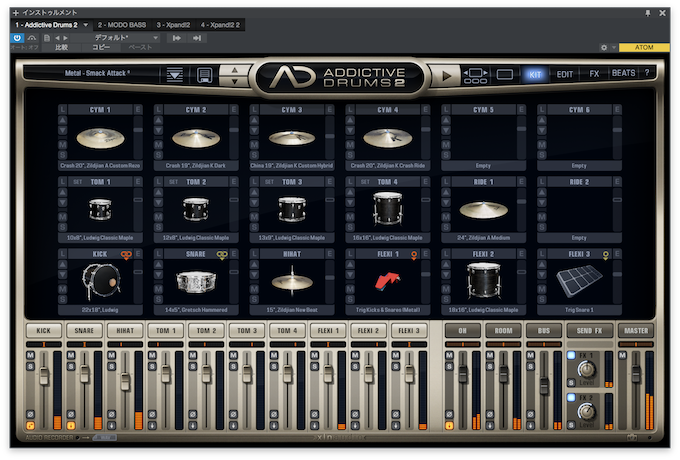Solo the RIDE 1 slot with S
This screenshot has height=460, width=680.
pyautogui.click(x=446, y=227)
